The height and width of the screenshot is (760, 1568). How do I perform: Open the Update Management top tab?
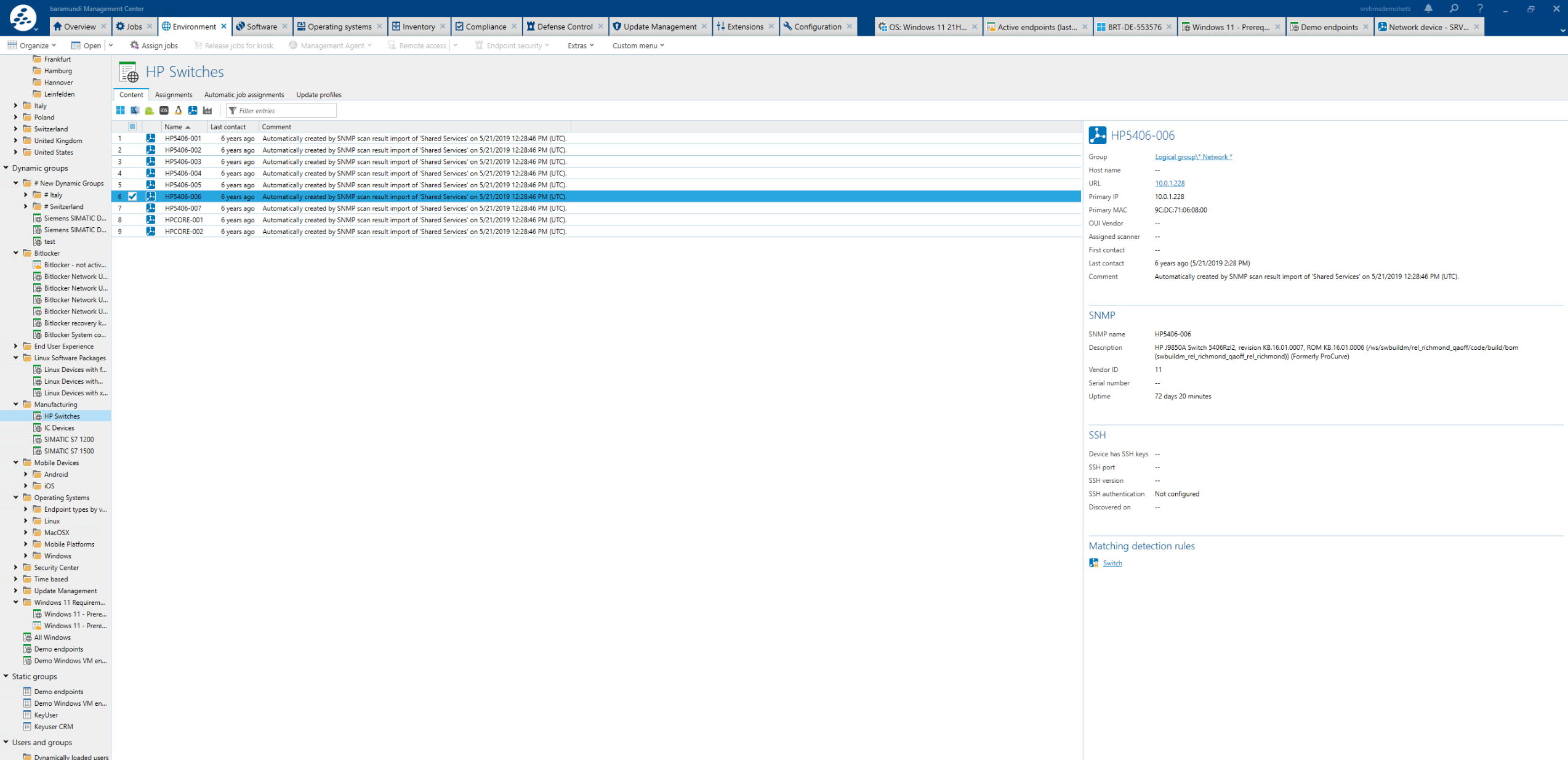click(x=659, y=26)
